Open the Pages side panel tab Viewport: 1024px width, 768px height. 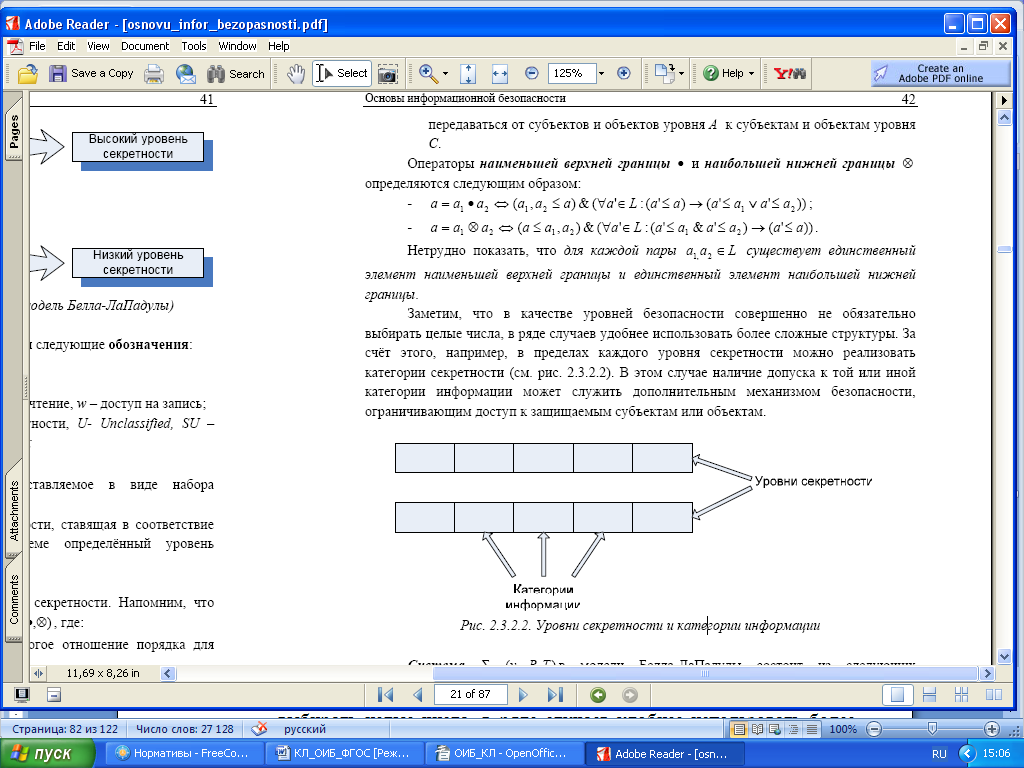14,132
